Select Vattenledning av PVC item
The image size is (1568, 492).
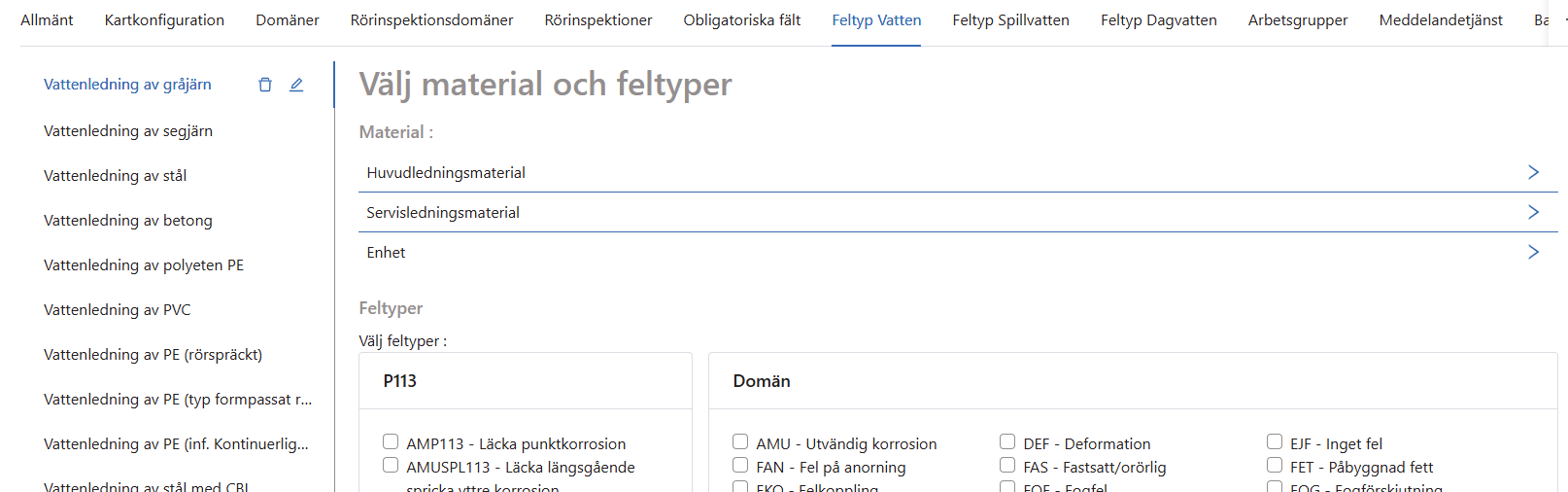tap(118, 310)
